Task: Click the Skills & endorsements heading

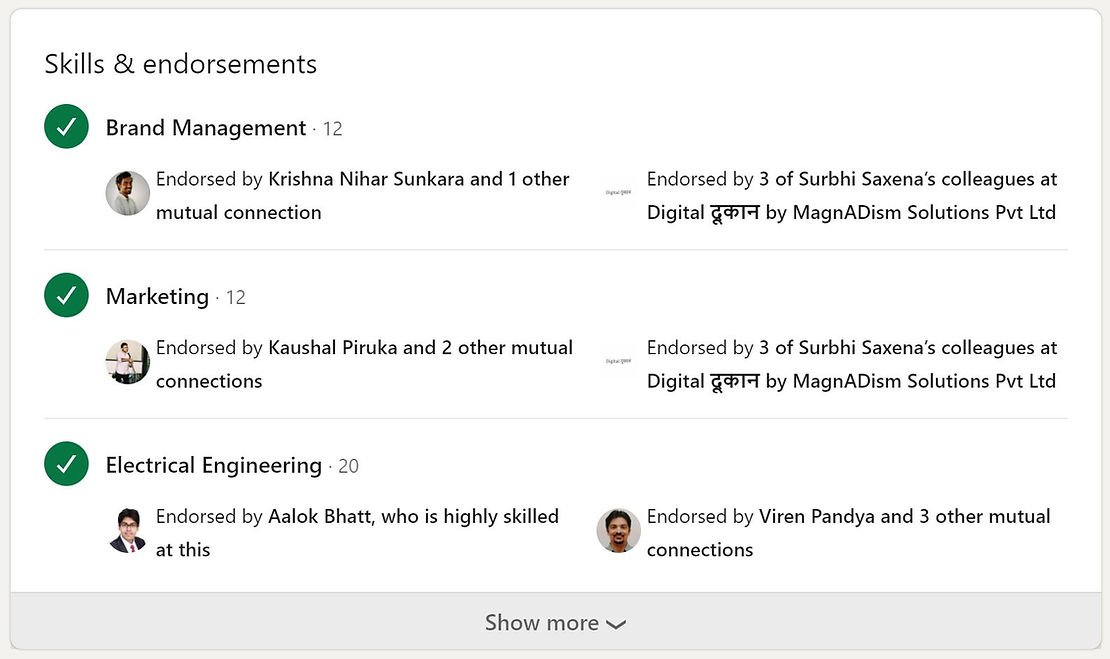Action: [x=181, y=64]
